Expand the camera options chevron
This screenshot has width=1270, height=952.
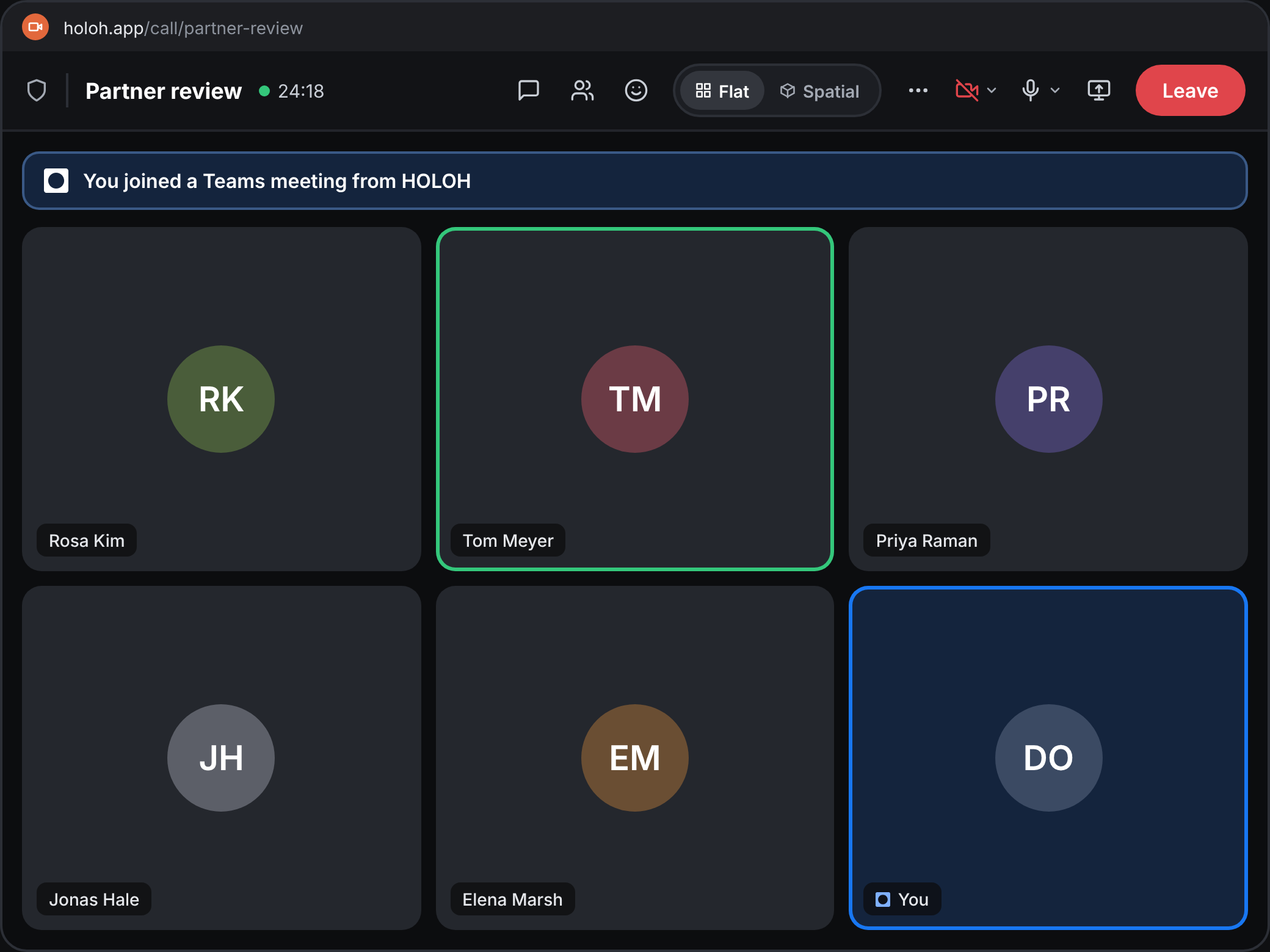coord(992,91)
